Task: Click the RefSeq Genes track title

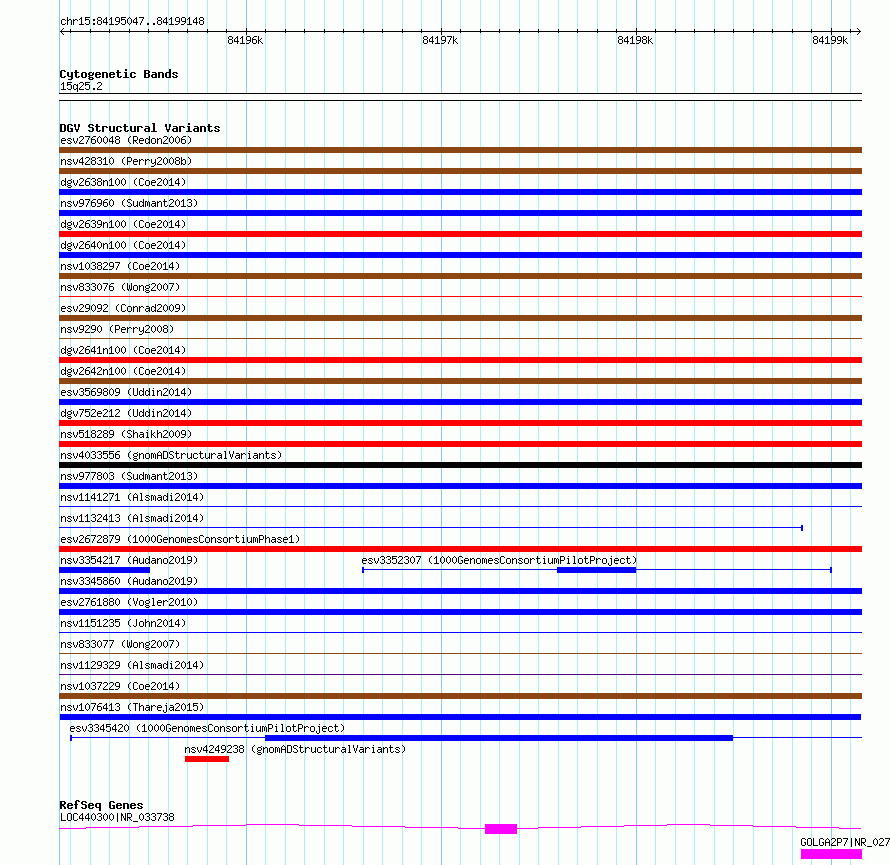Action: coord(101,805)
